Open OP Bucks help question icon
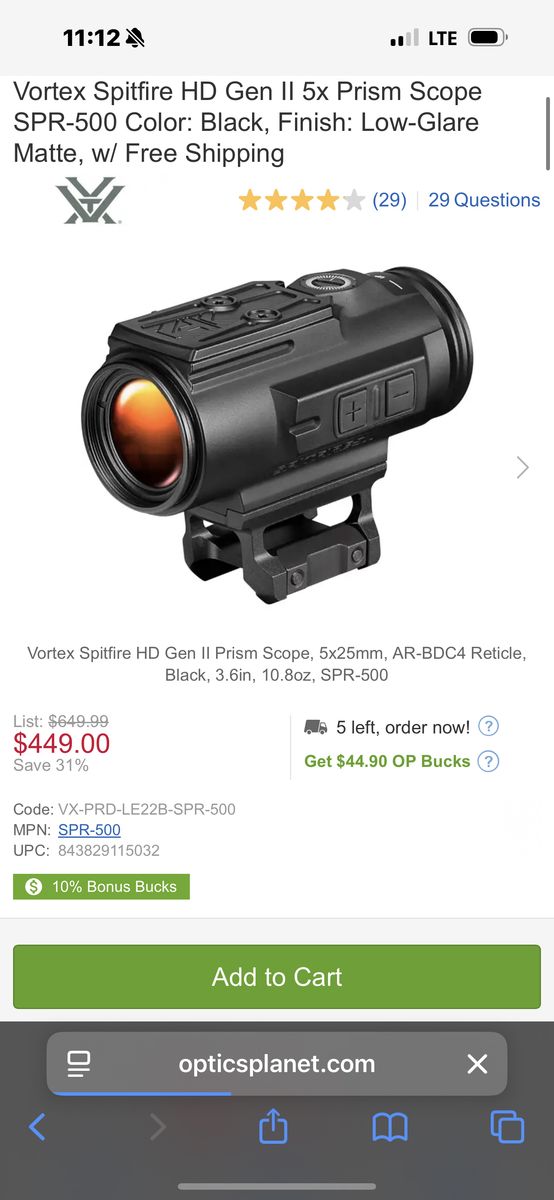 [488, 761]
